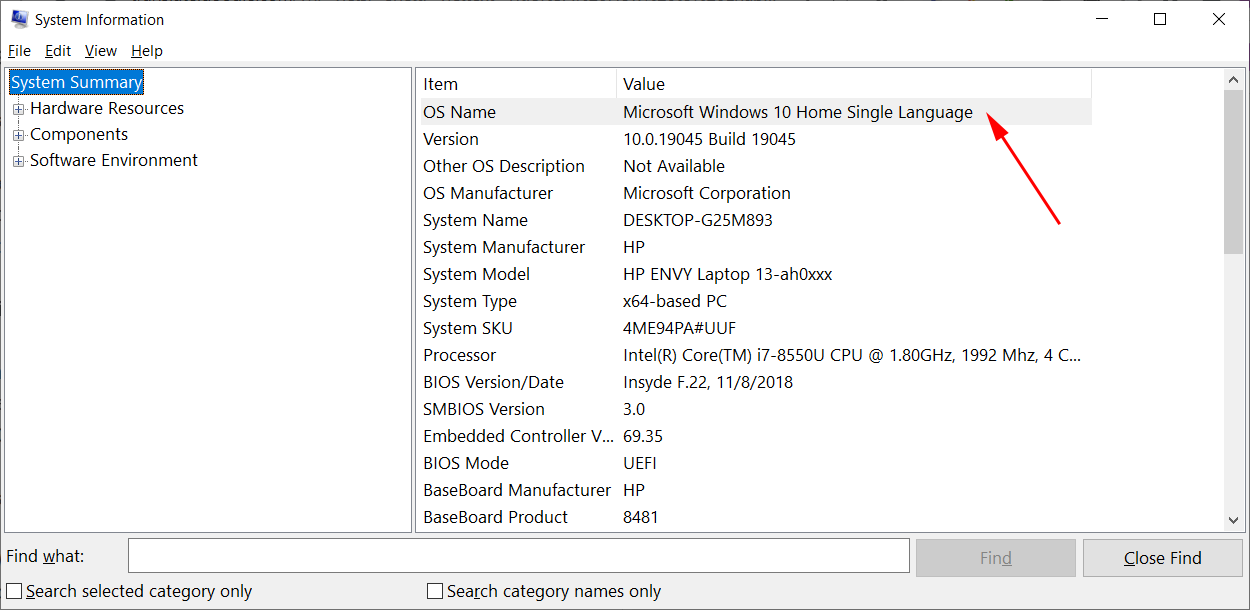Image resolution: width=1250 pixels, height=610 pixels.
Task: Select the System Model row
Action: point(755,274)
